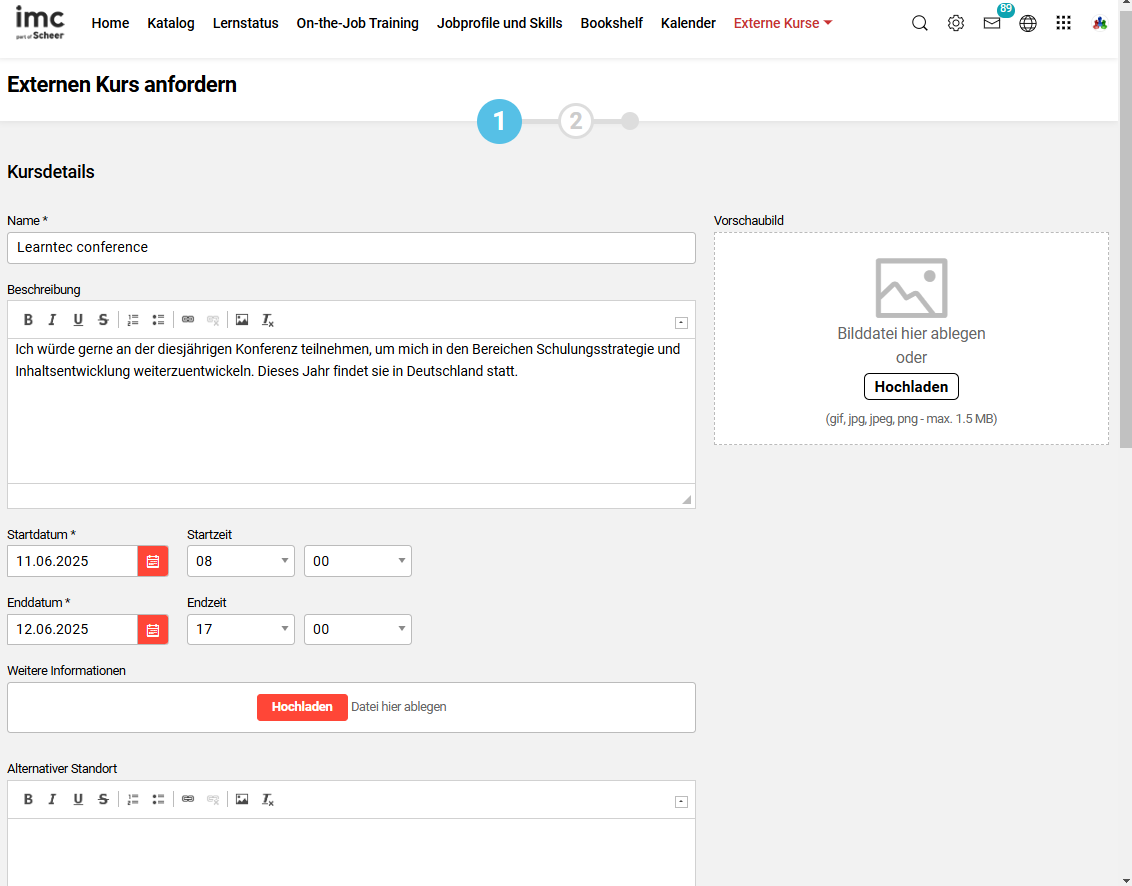Toggle bold in the Beschreibung editor
Screen dimensions: 1132x886
click(x=28, y=320)
